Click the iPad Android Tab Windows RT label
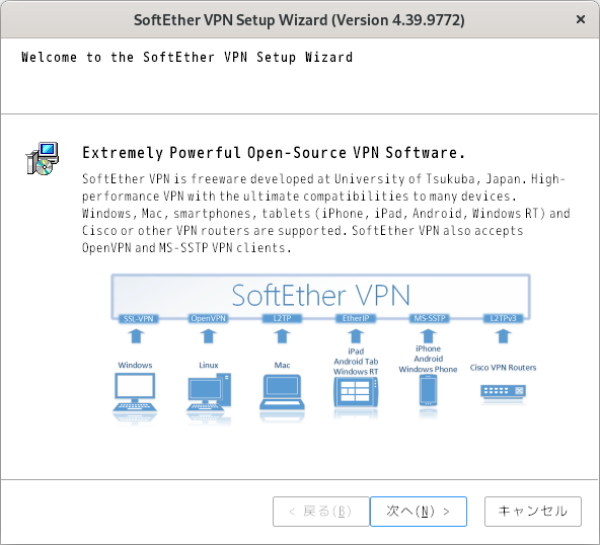 click(x=356, y=361)
